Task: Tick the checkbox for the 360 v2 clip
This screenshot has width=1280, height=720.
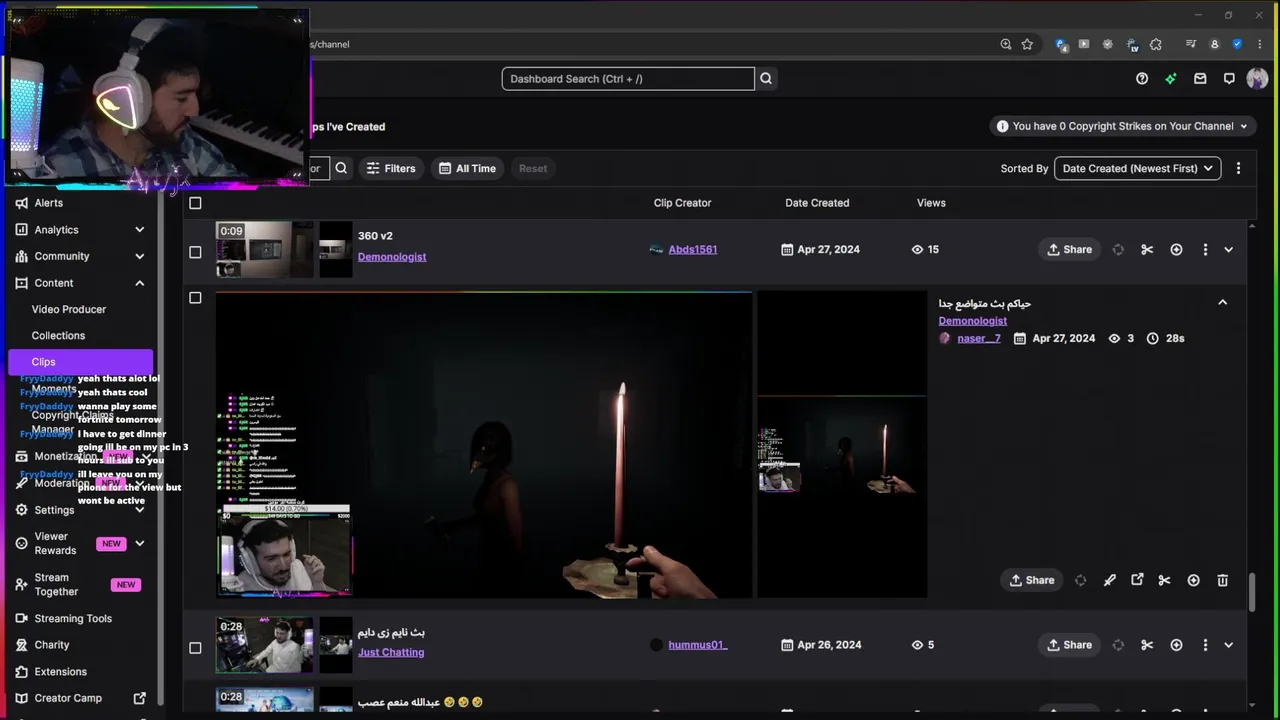Action: point(195,252)
